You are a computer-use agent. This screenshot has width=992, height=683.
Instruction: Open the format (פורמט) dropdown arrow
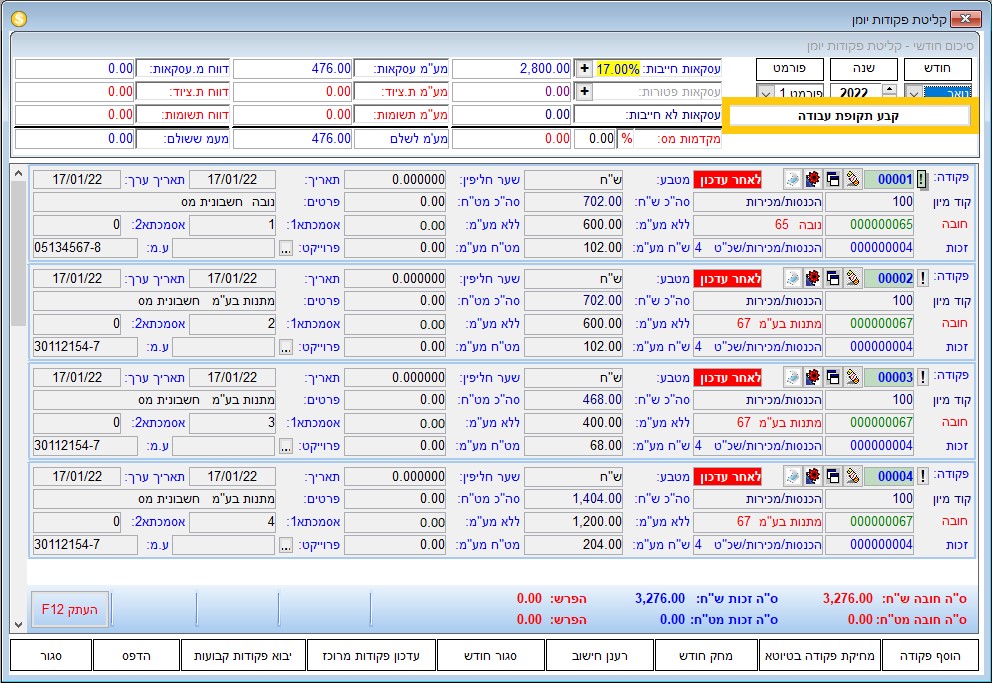coord(765,92)
